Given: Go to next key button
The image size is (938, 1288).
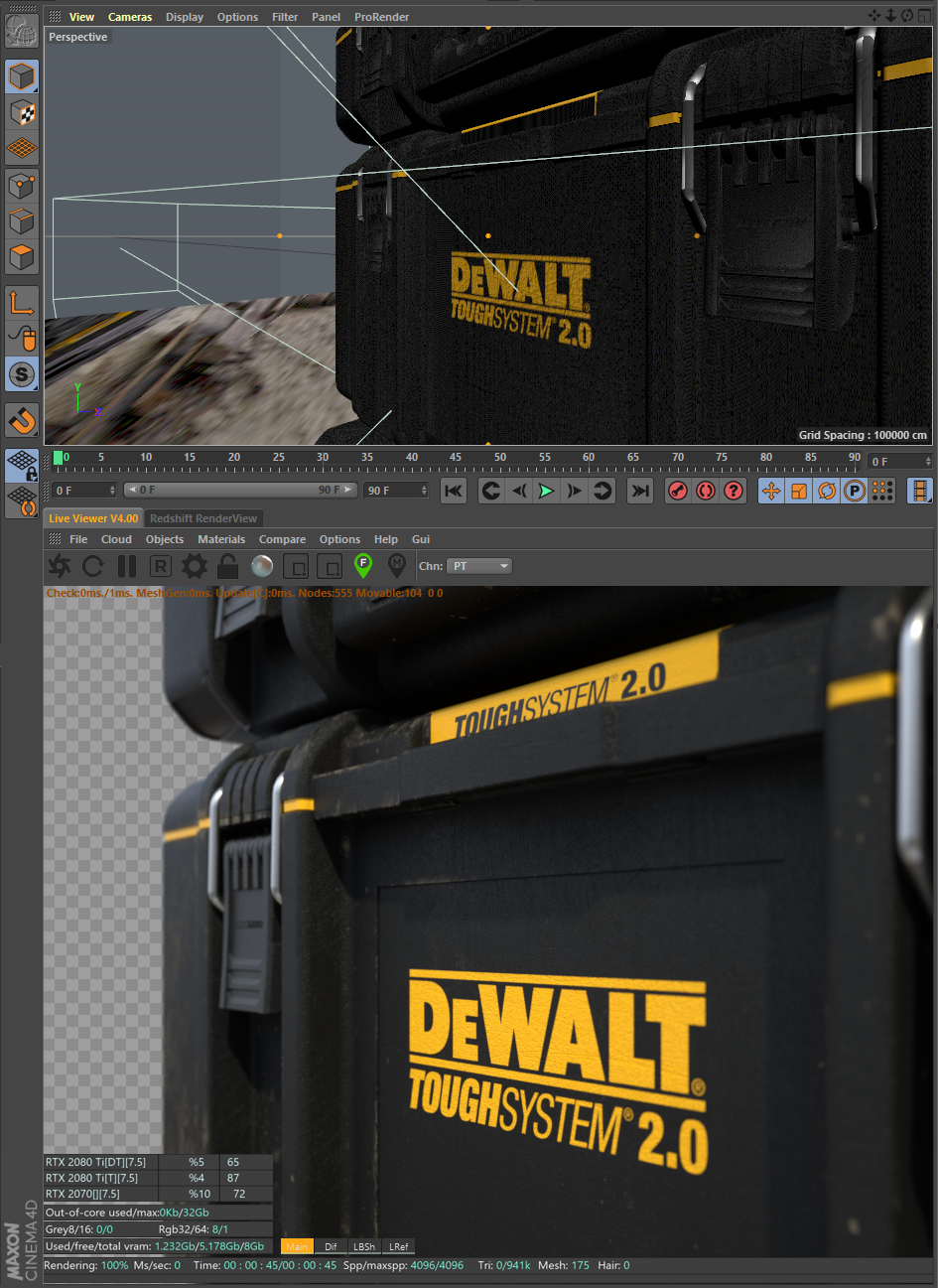Looking at the screenshot, I should tap(603, 491).
